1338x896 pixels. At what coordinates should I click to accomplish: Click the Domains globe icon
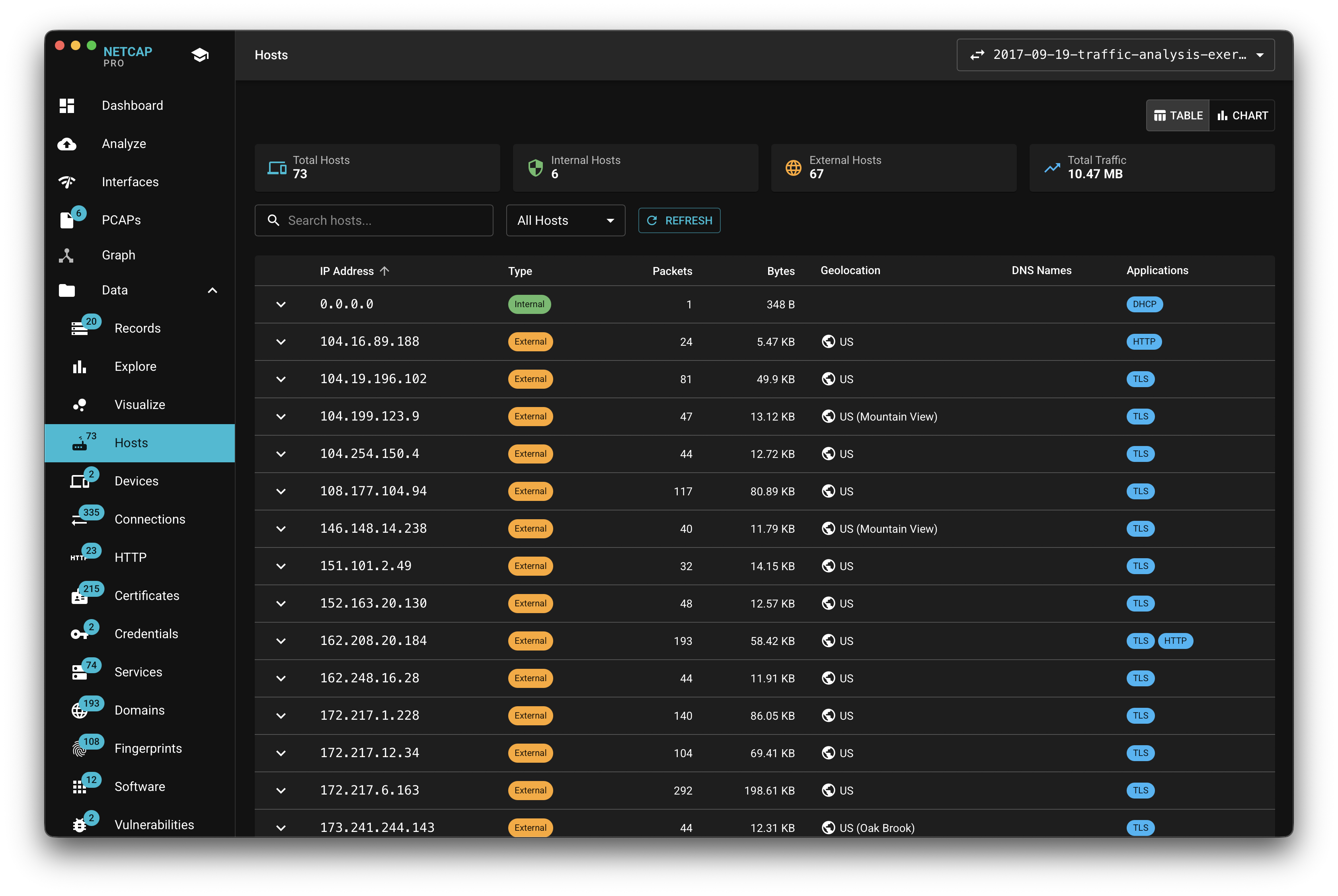[80, 710]
